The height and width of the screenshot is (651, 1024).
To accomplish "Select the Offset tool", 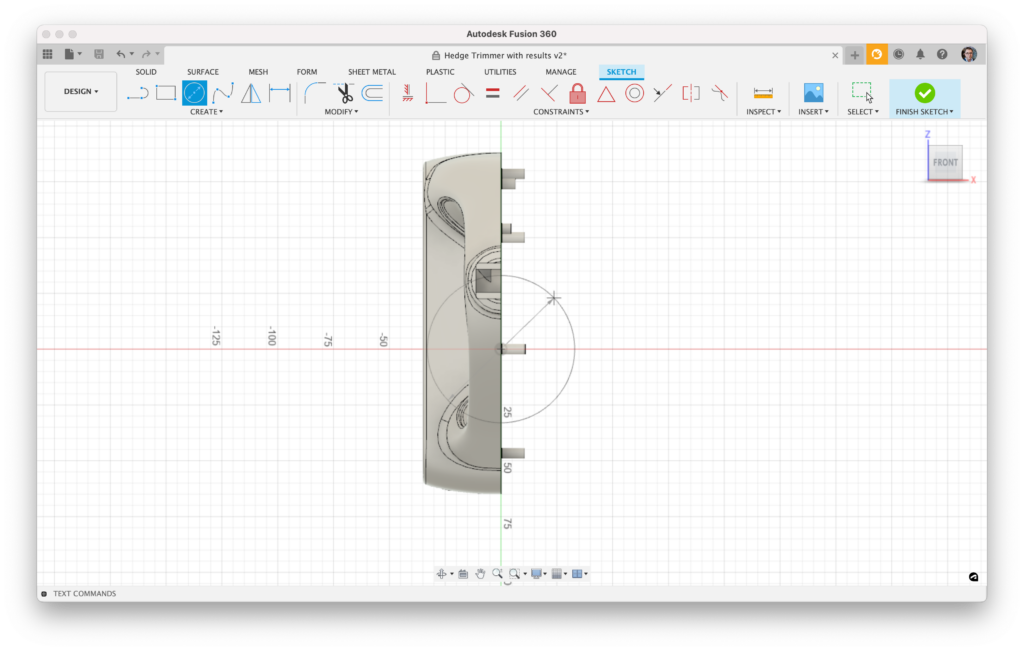I will click(372, 93).
